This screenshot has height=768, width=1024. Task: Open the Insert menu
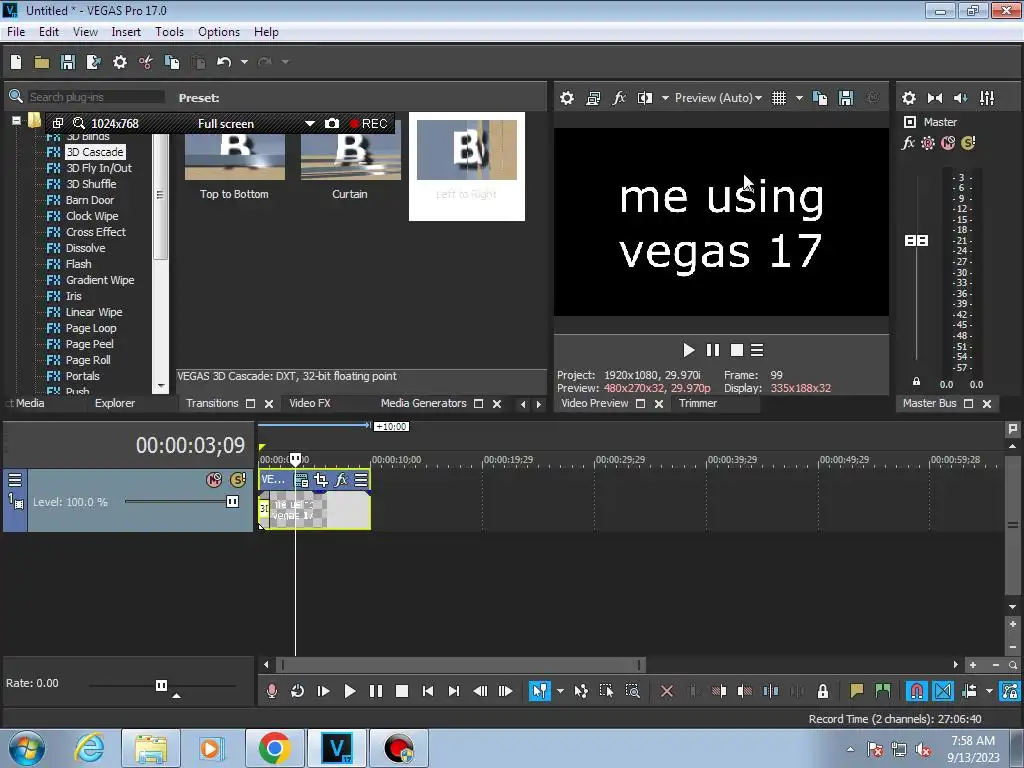(126, 32)
